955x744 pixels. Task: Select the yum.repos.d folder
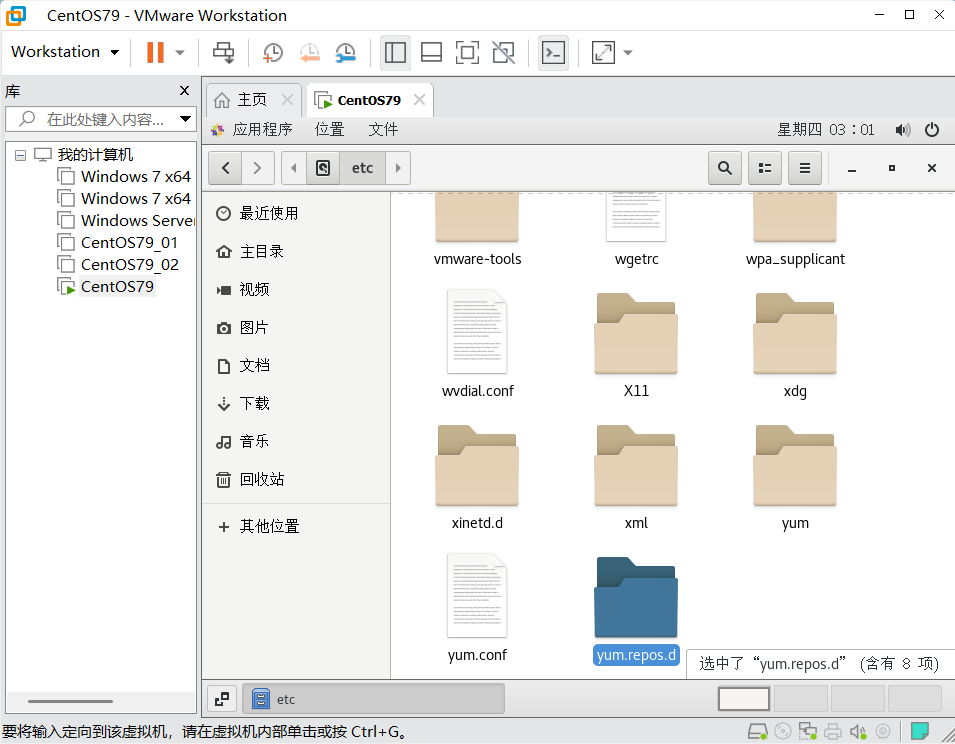coord(636,609)
